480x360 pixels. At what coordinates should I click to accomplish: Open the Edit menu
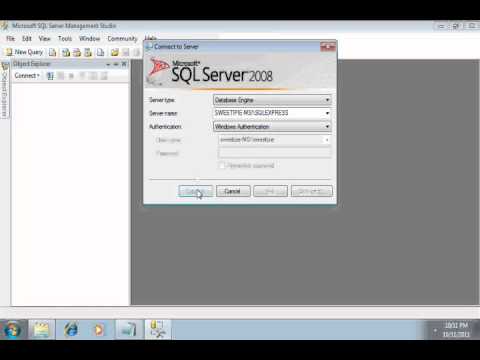click(27, 39)
